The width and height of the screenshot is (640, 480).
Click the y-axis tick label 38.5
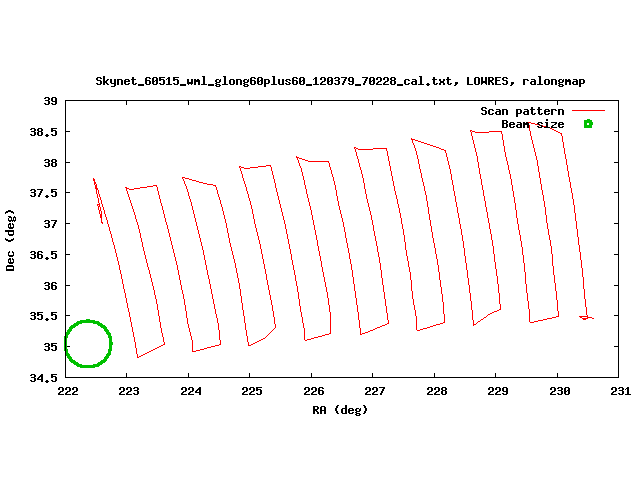43,132
